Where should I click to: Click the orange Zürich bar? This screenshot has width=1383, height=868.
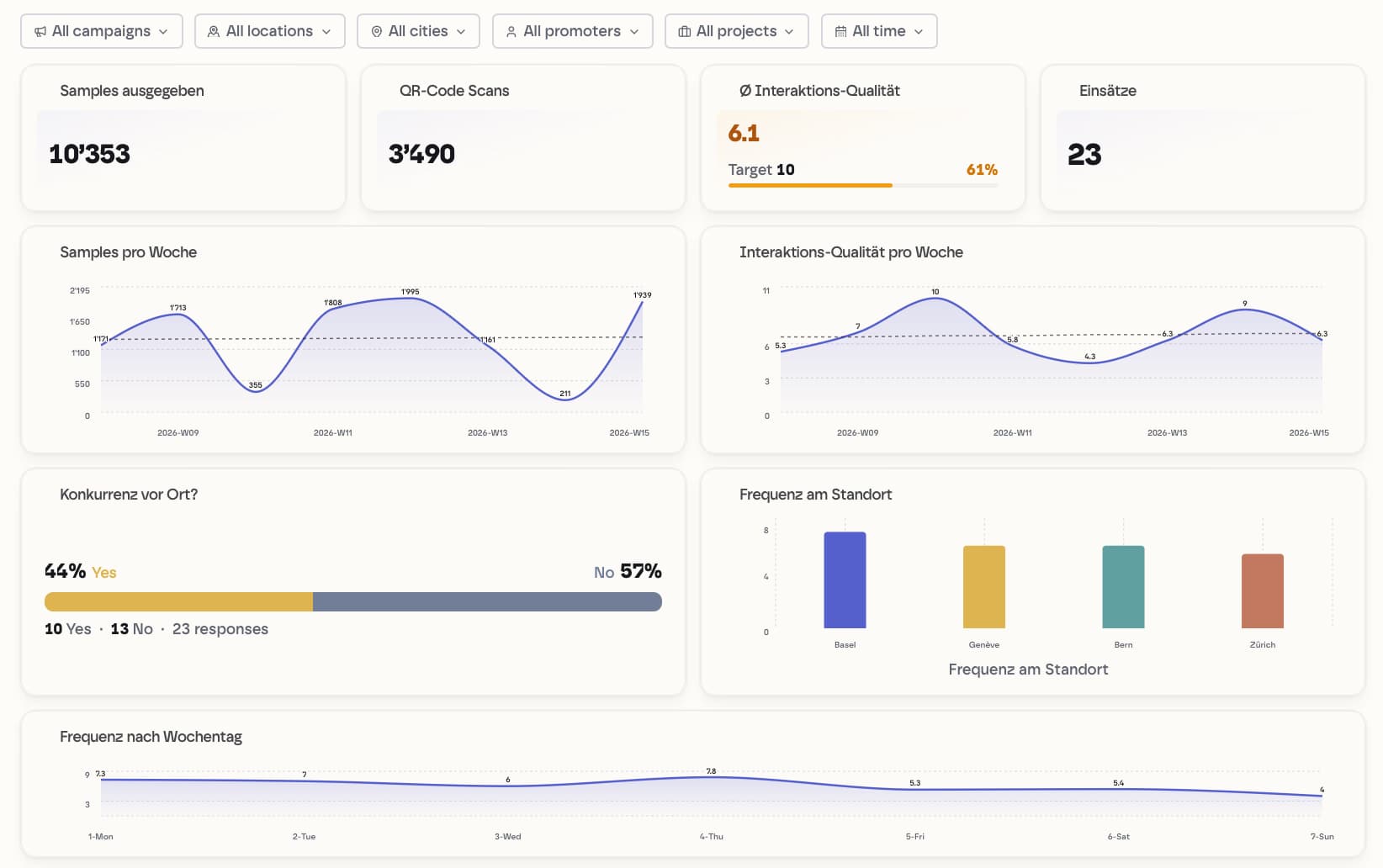(x=1263, y=591)
